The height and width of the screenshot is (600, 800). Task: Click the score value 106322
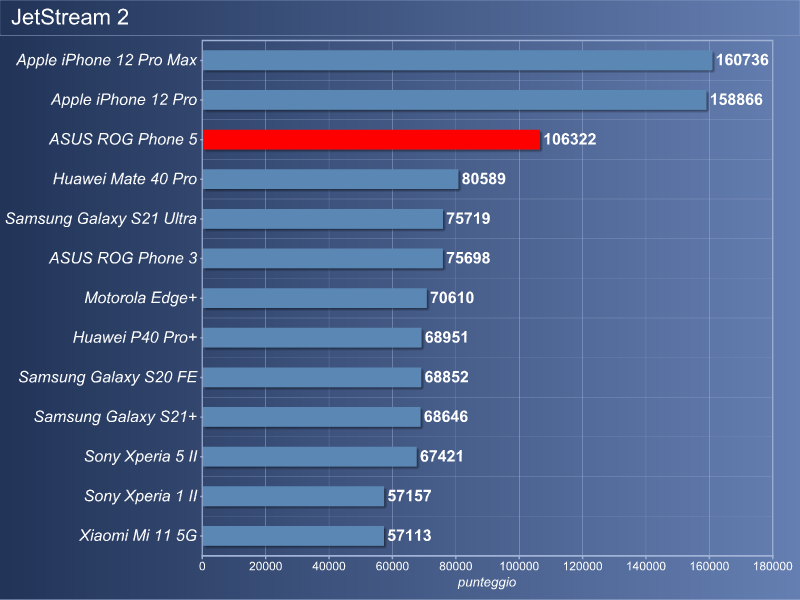pyautogui.click(x=570, y=139)
